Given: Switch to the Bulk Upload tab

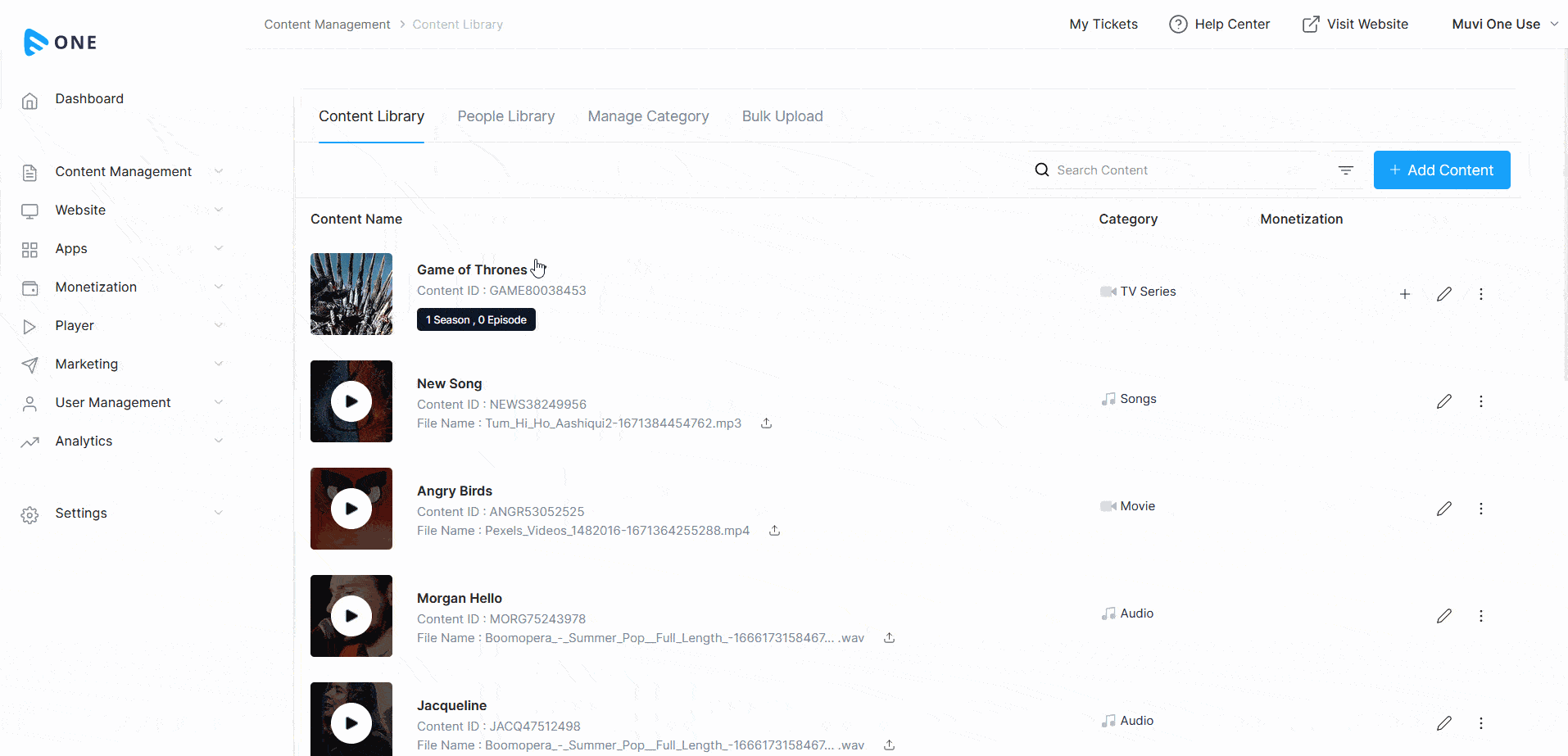Looking at the screenshot, I should (782, 116).
